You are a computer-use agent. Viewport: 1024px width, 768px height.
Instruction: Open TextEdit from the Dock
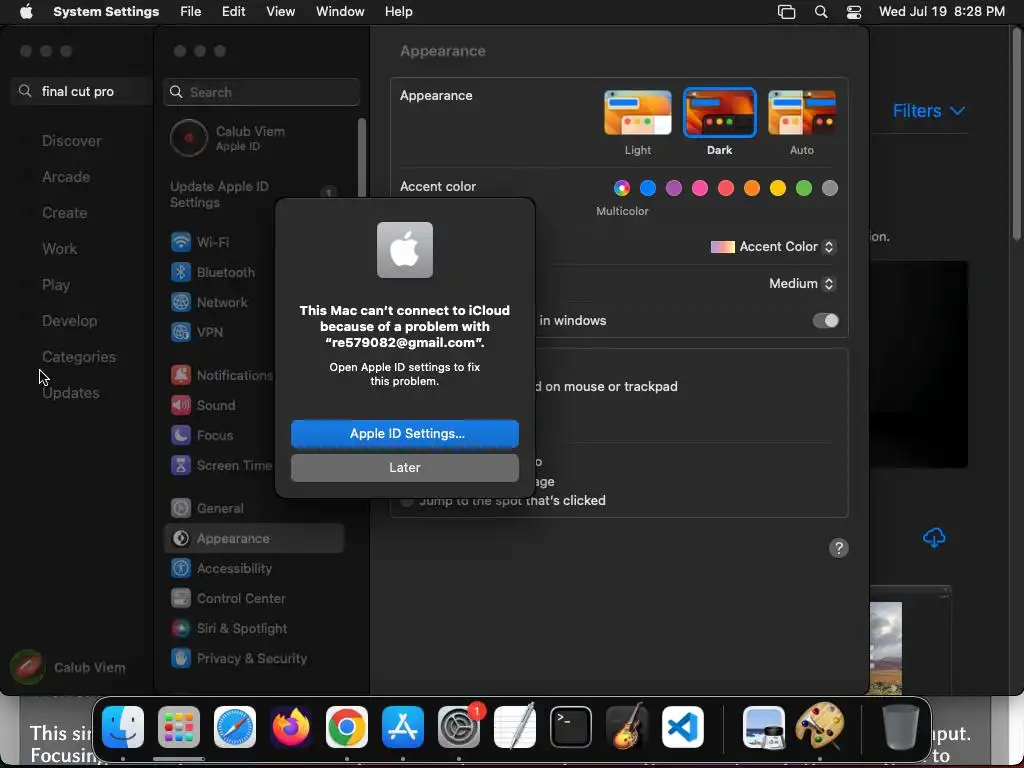click(x=515, y=727)
